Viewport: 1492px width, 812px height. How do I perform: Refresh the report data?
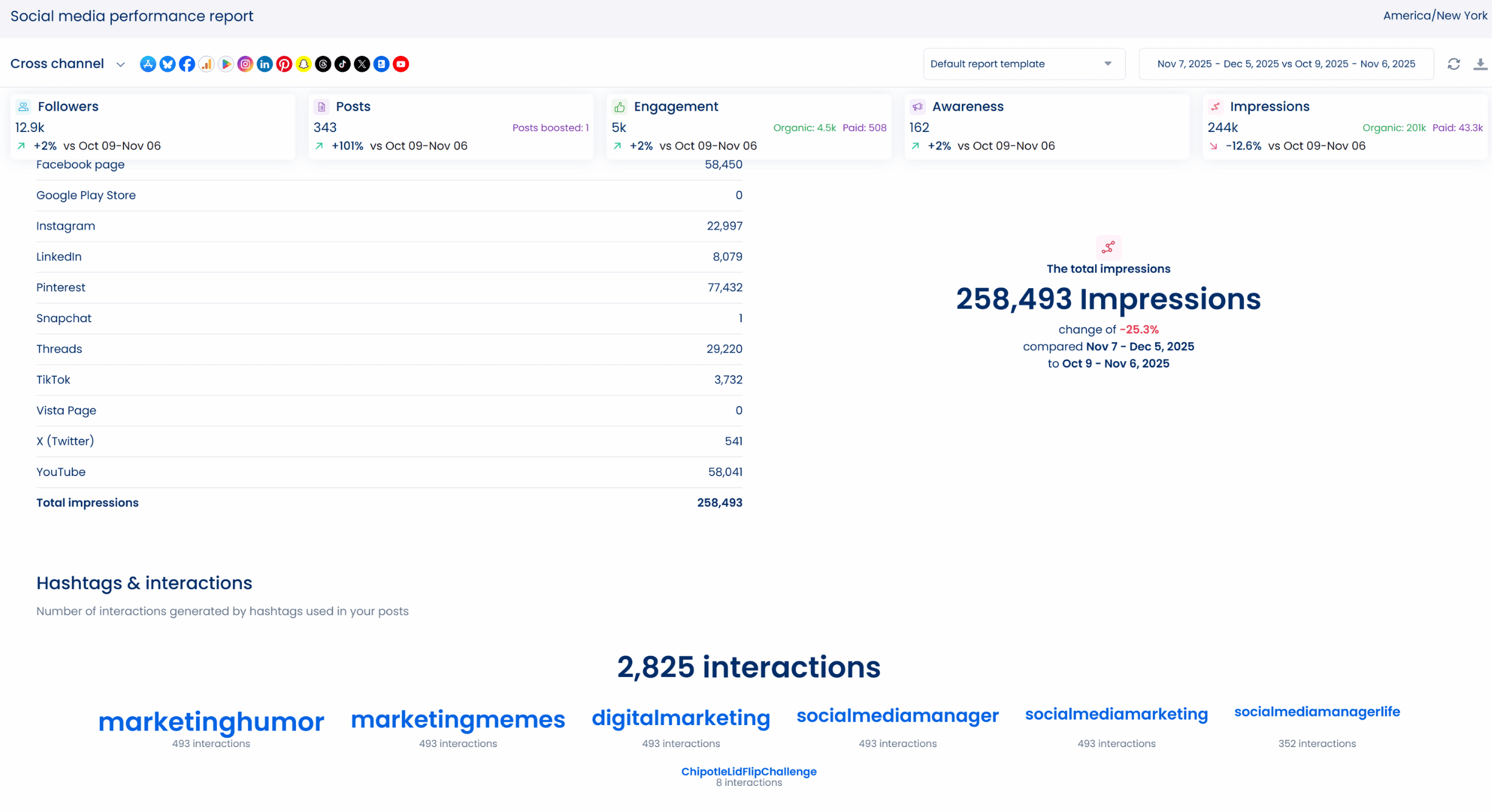[x=1454, y=64]
